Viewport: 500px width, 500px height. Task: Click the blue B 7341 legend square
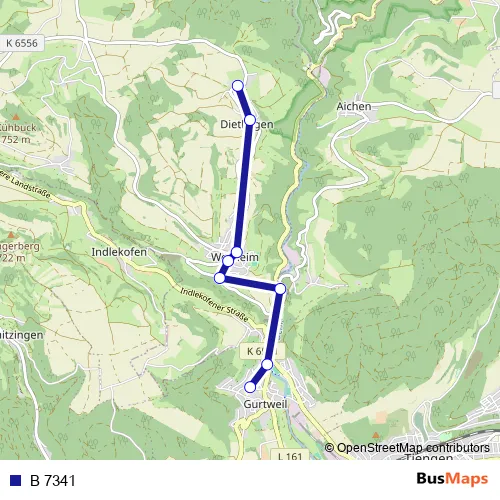coord(15,480)
